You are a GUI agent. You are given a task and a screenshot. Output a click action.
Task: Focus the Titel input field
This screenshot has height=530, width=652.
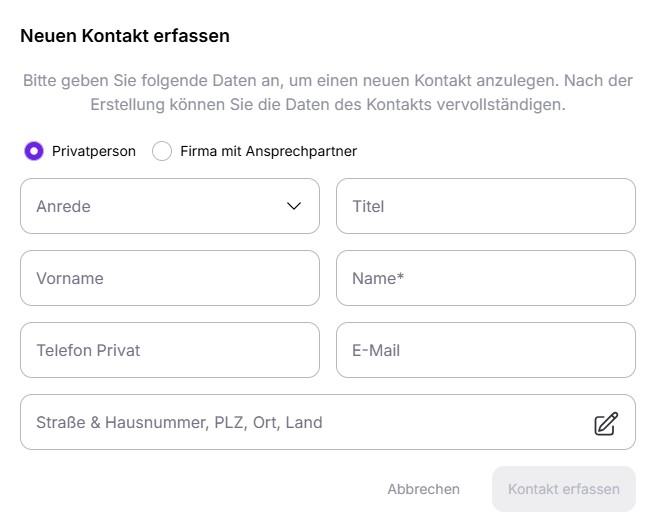point(486,206)
